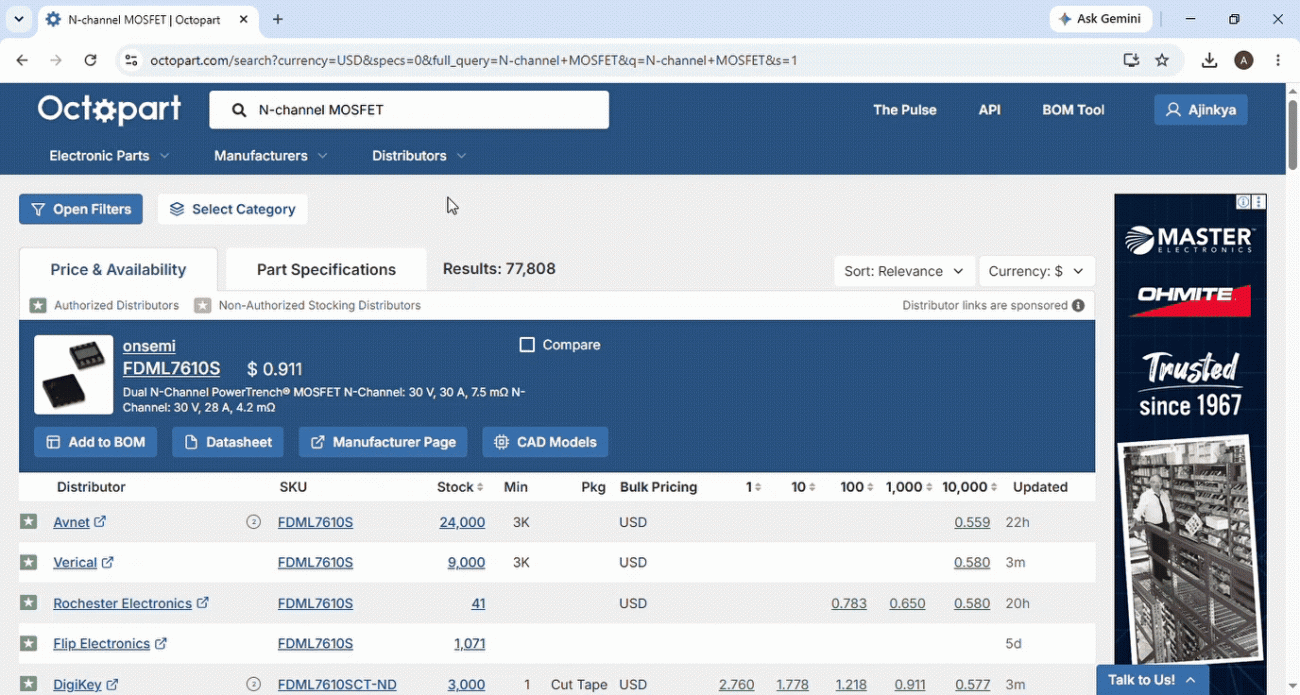
Task: Open the FDML7610SCT-ND SKU link
Action: pos(337,685)
